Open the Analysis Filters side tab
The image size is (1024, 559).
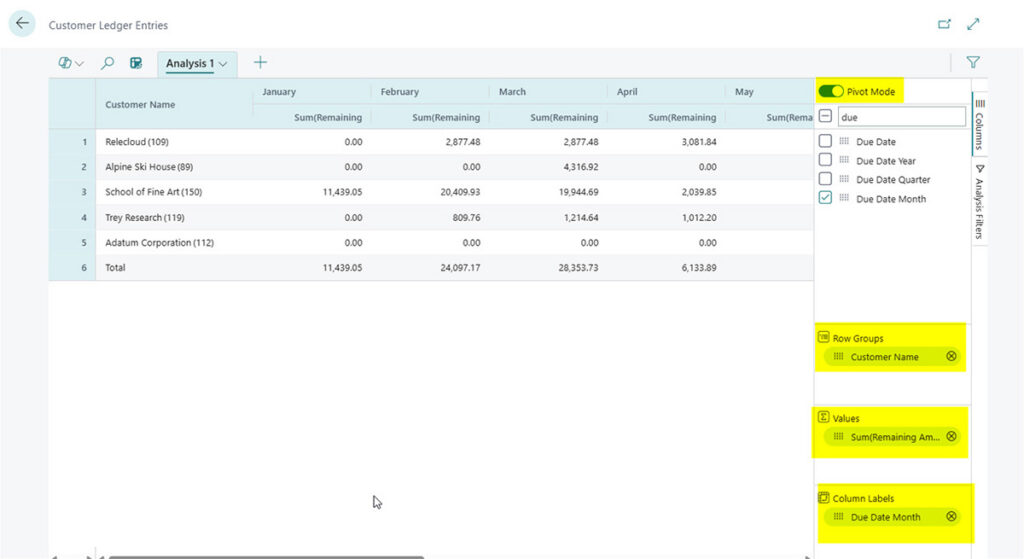[980, 202]
